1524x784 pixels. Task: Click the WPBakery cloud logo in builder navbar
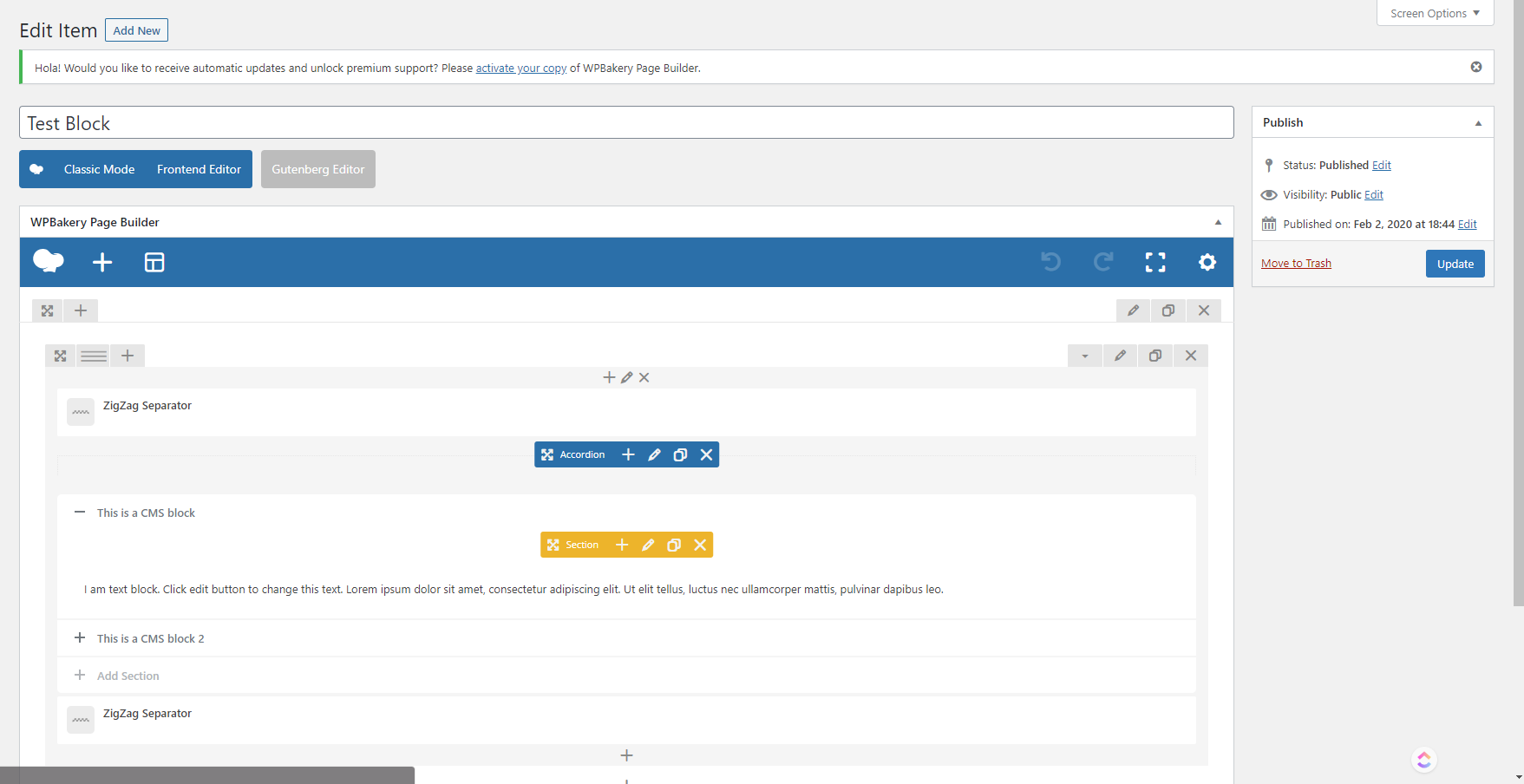point(49,261)
